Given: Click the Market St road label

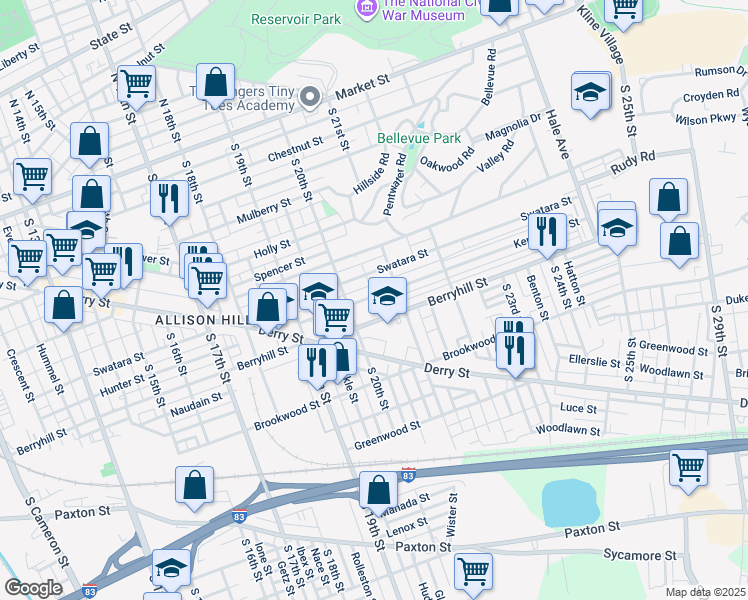Looking at the screenshot, I should pos(363,87).
